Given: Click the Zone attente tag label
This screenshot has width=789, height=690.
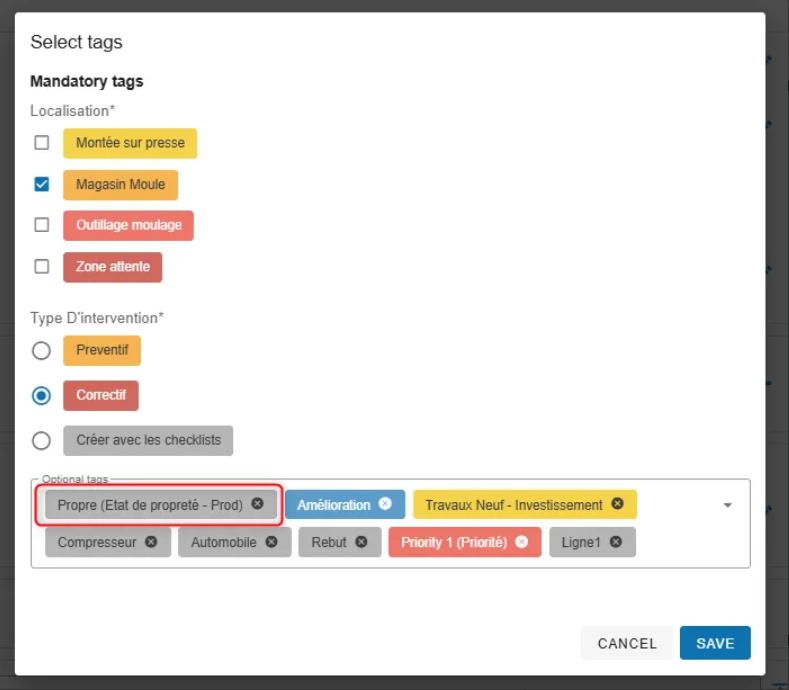Looking at the screenshot, I should pyautogui.click(x=113, y=267).
